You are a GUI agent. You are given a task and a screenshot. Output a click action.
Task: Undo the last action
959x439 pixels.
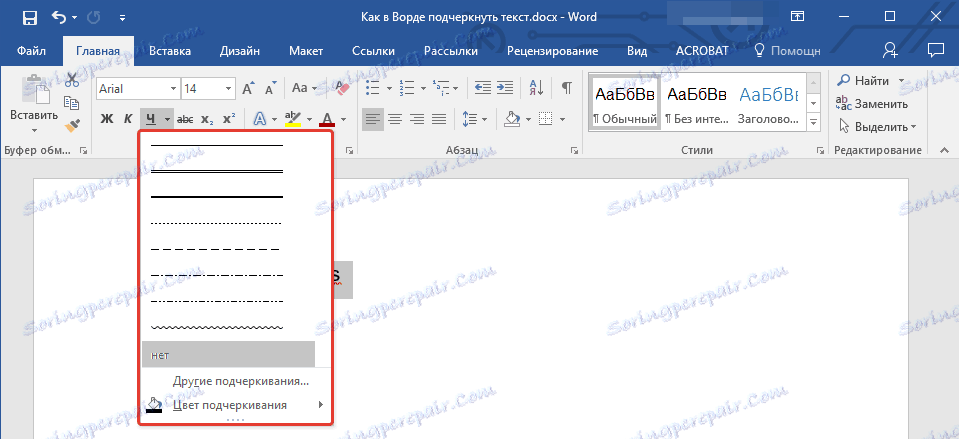coord(59,18)
